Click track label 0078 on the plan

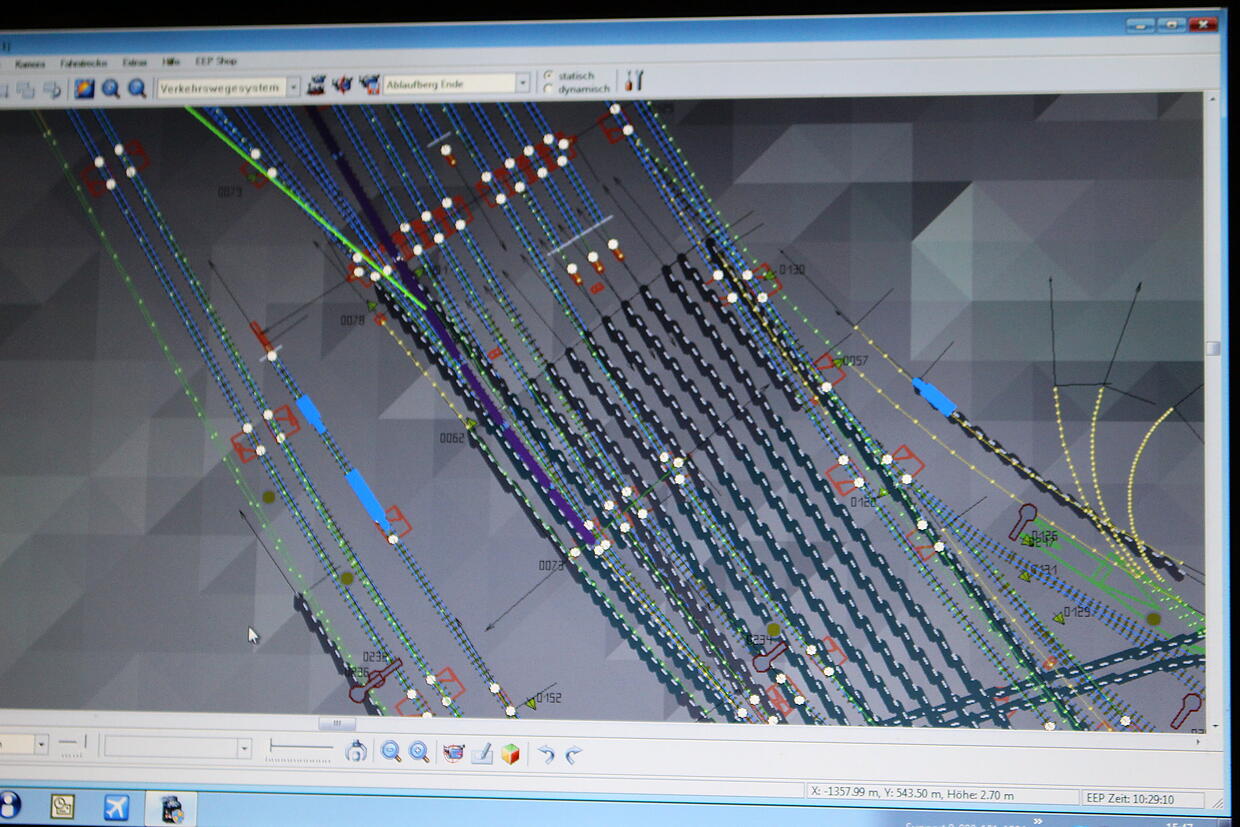(x=352, y=320)
